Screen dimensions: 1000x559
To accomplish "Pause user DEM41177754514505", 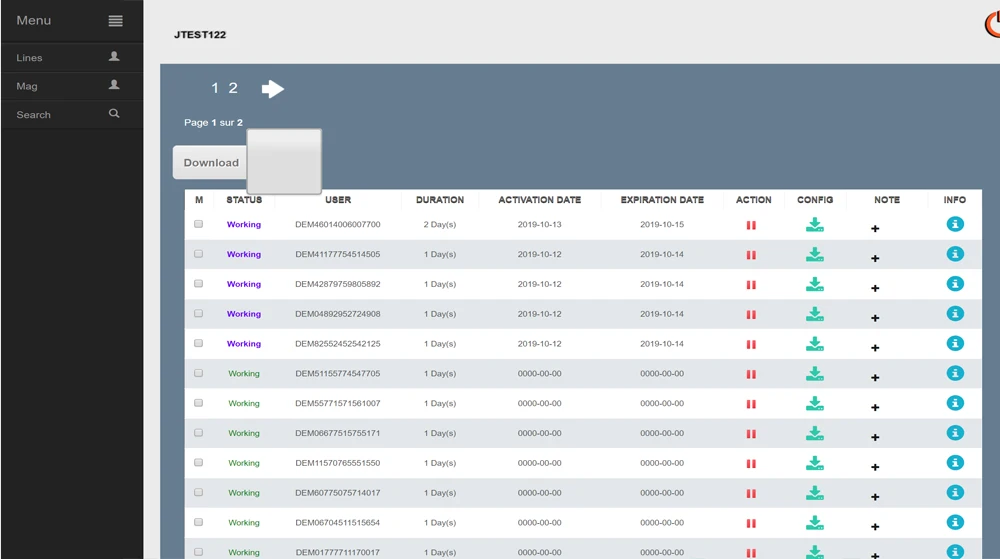I will [x=751, y=255].
